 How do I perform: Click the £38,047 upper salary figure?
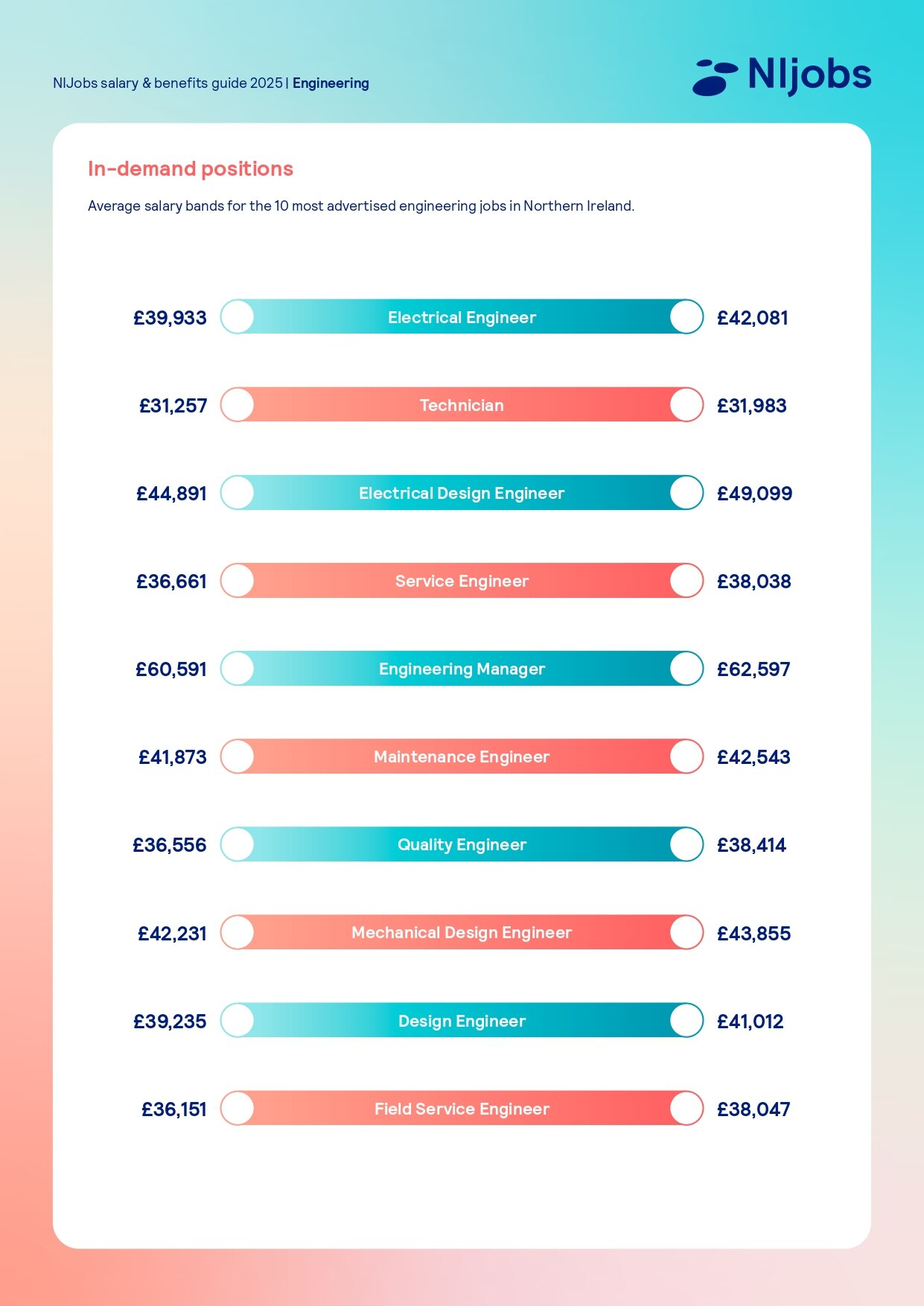point(753,1109)
